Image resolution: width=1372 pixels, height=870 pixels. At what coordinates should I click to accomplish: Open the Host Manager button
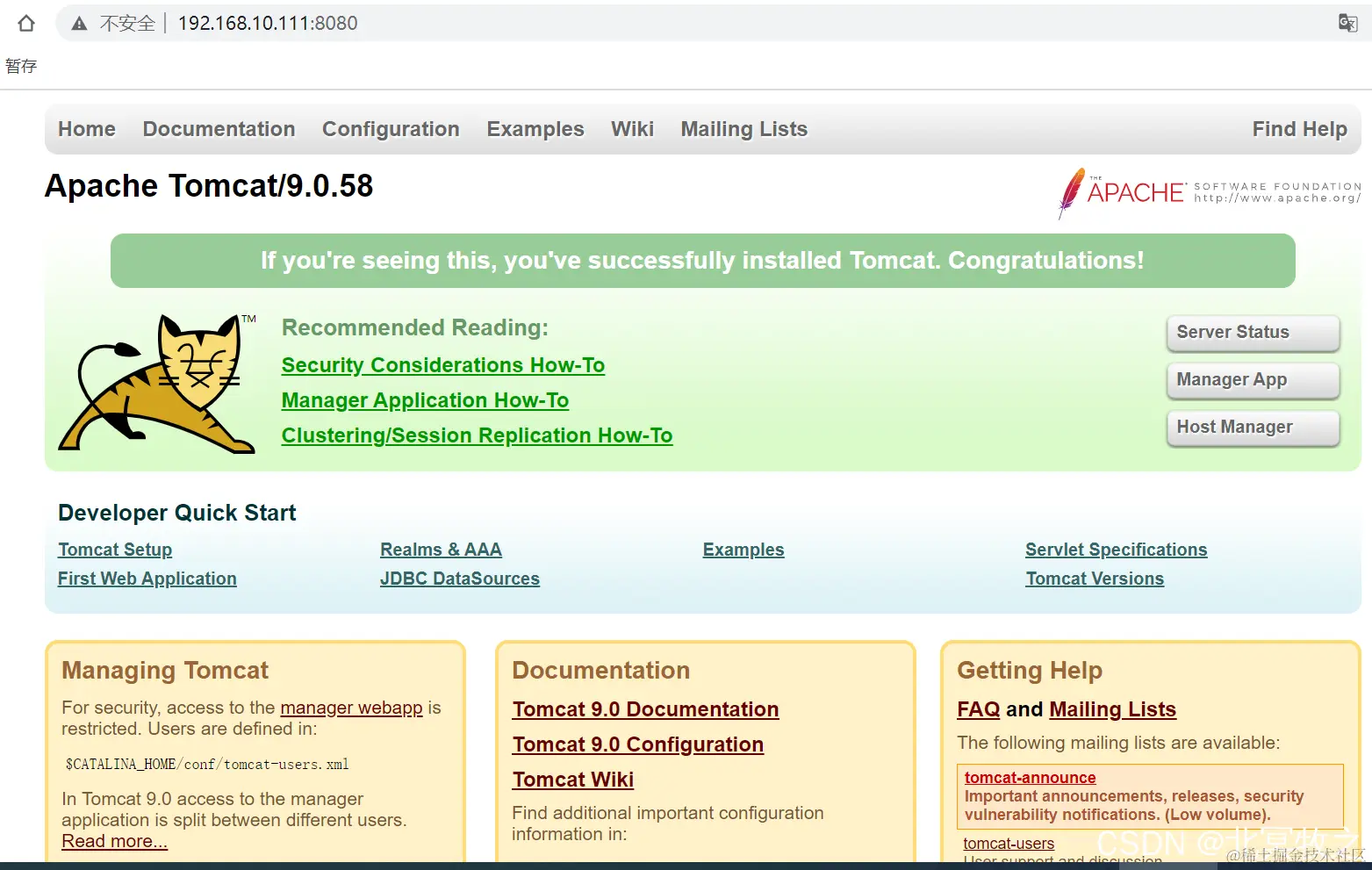pyautogui.click(x=1253, y=428)
